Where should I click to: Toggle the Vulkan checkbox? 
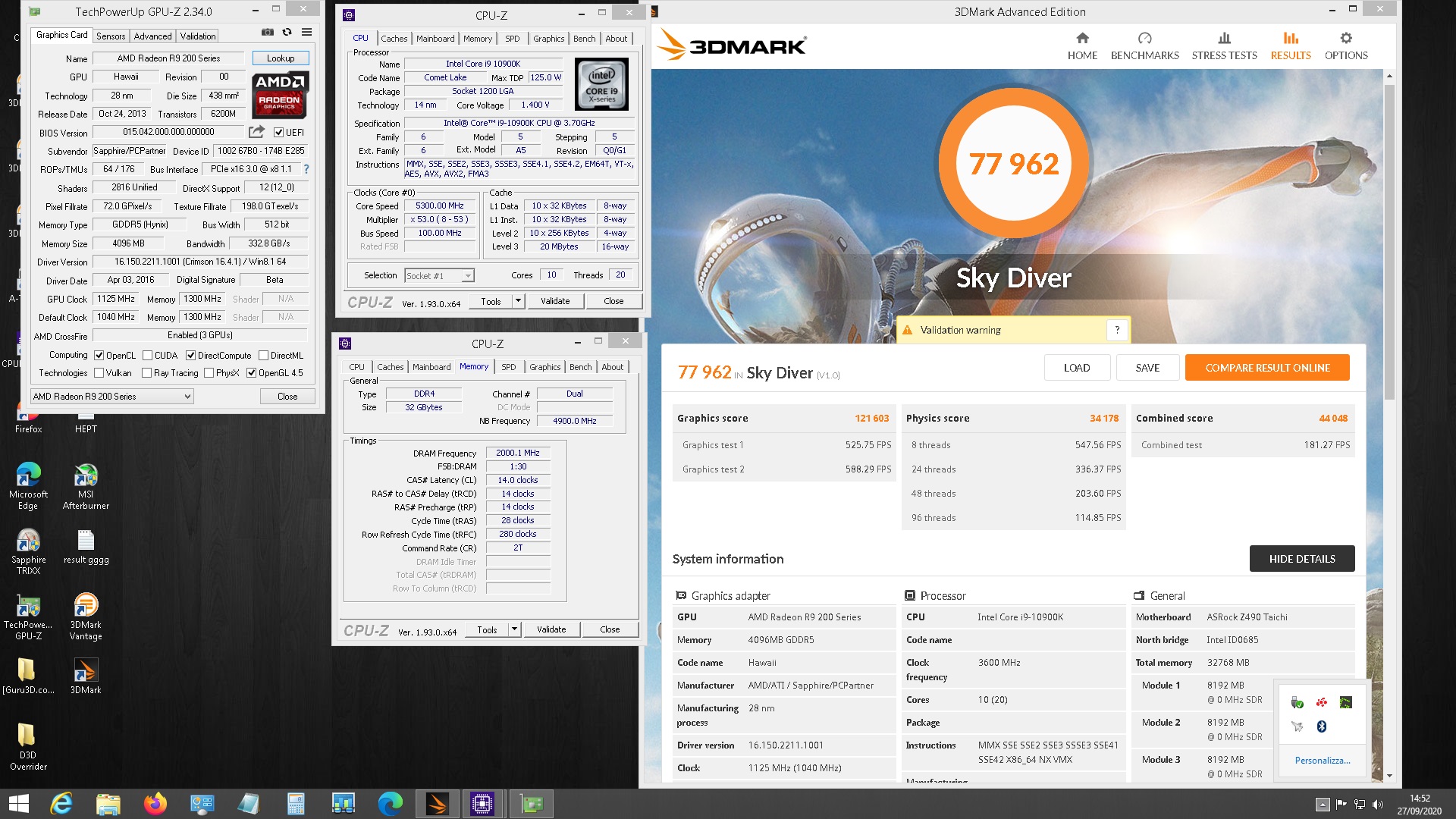99,373
